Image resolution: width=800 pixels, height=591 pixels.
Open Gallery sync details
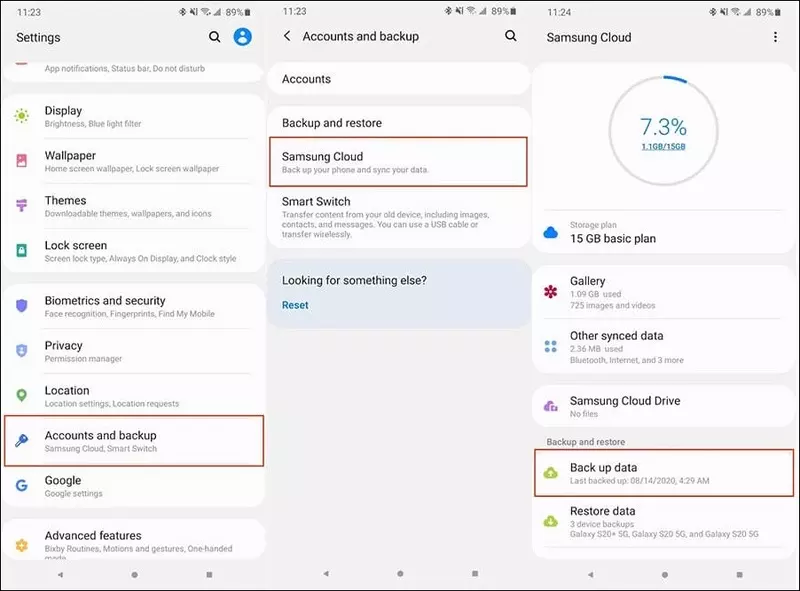pos(663,292)
